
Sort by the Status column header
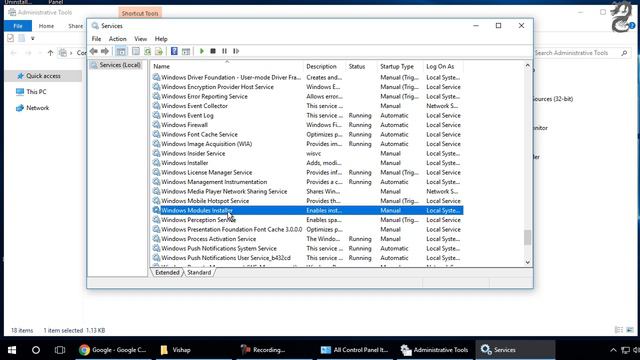(362, 66)
